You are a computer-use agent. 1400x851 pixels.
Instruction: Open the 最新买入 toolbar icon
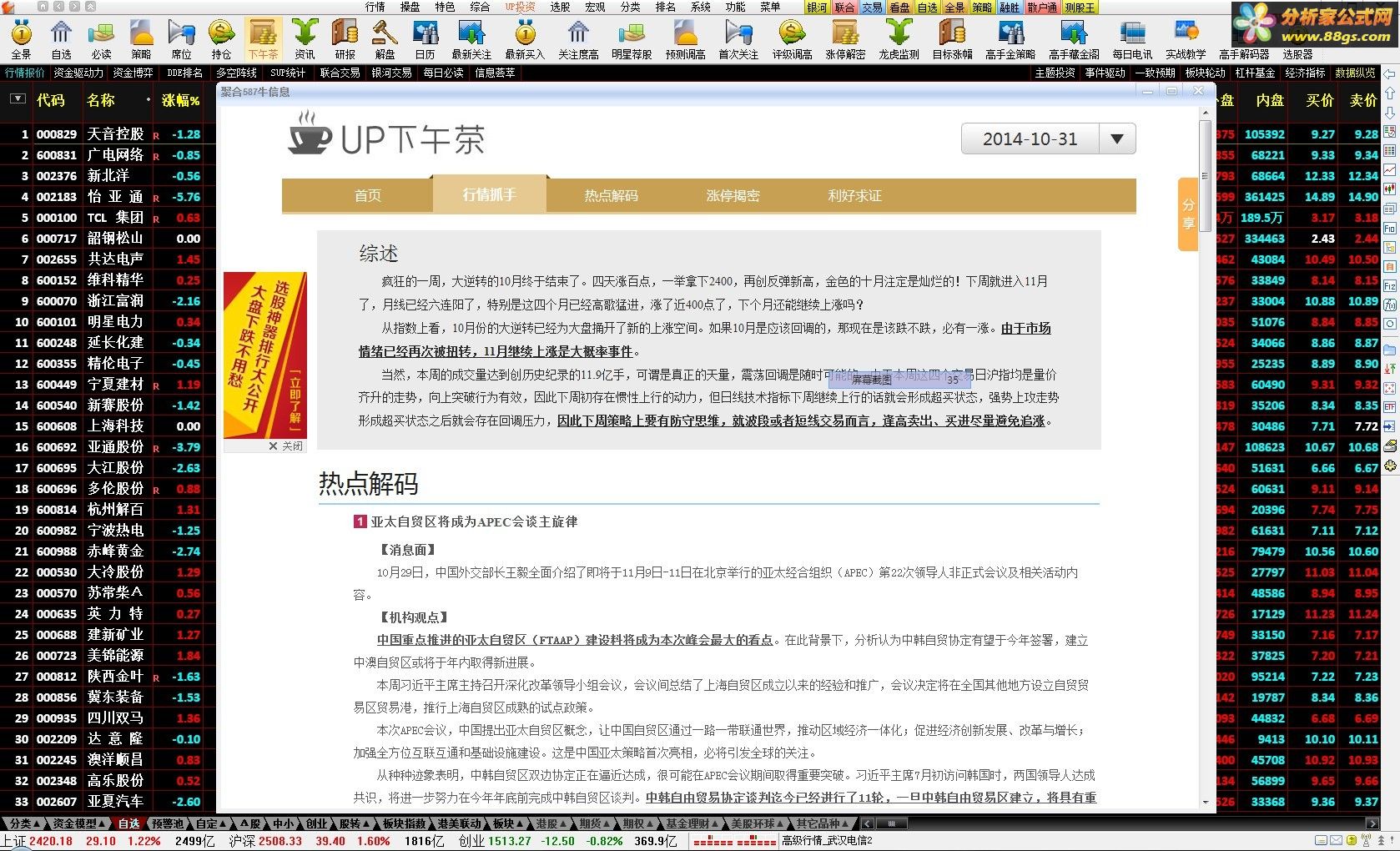click(x=525, y=39)
